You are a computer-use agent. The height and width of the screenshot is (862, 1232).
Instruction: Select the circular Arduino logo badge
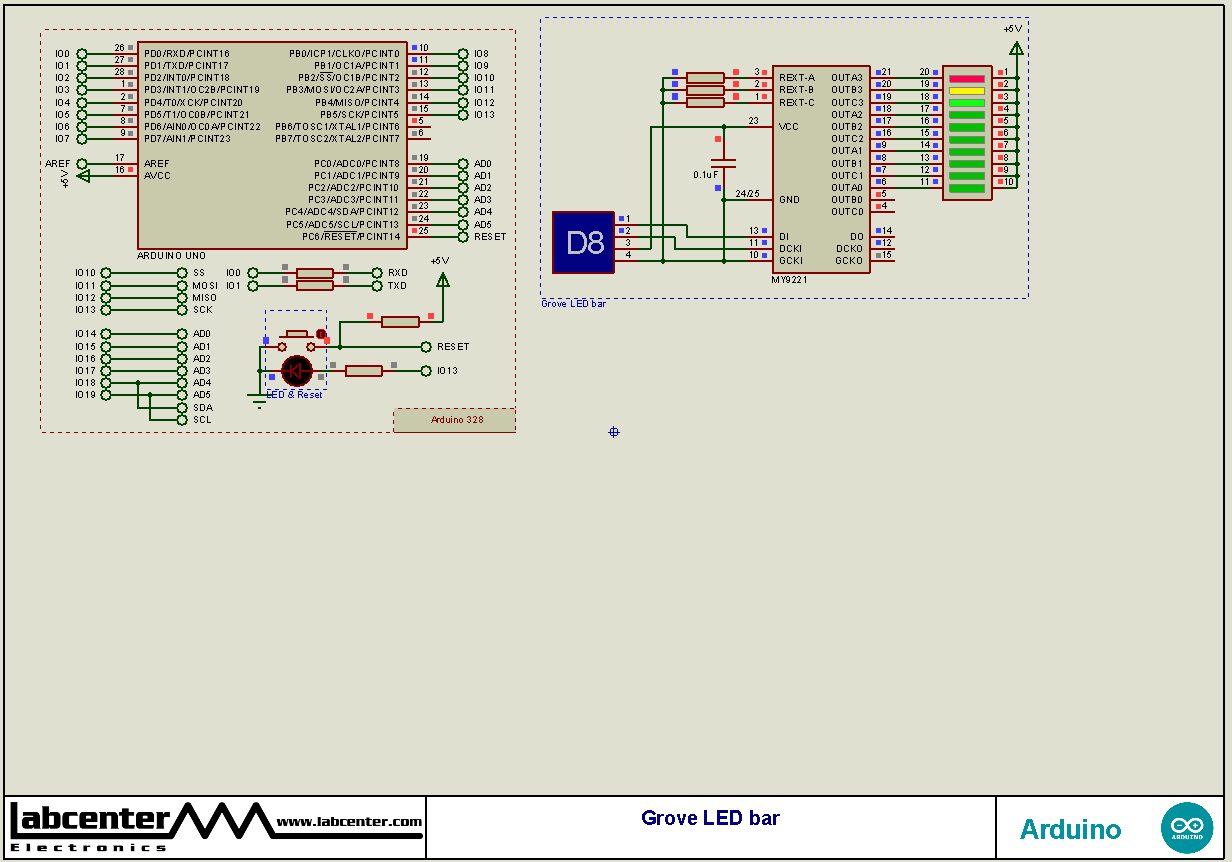[1186, 828]
